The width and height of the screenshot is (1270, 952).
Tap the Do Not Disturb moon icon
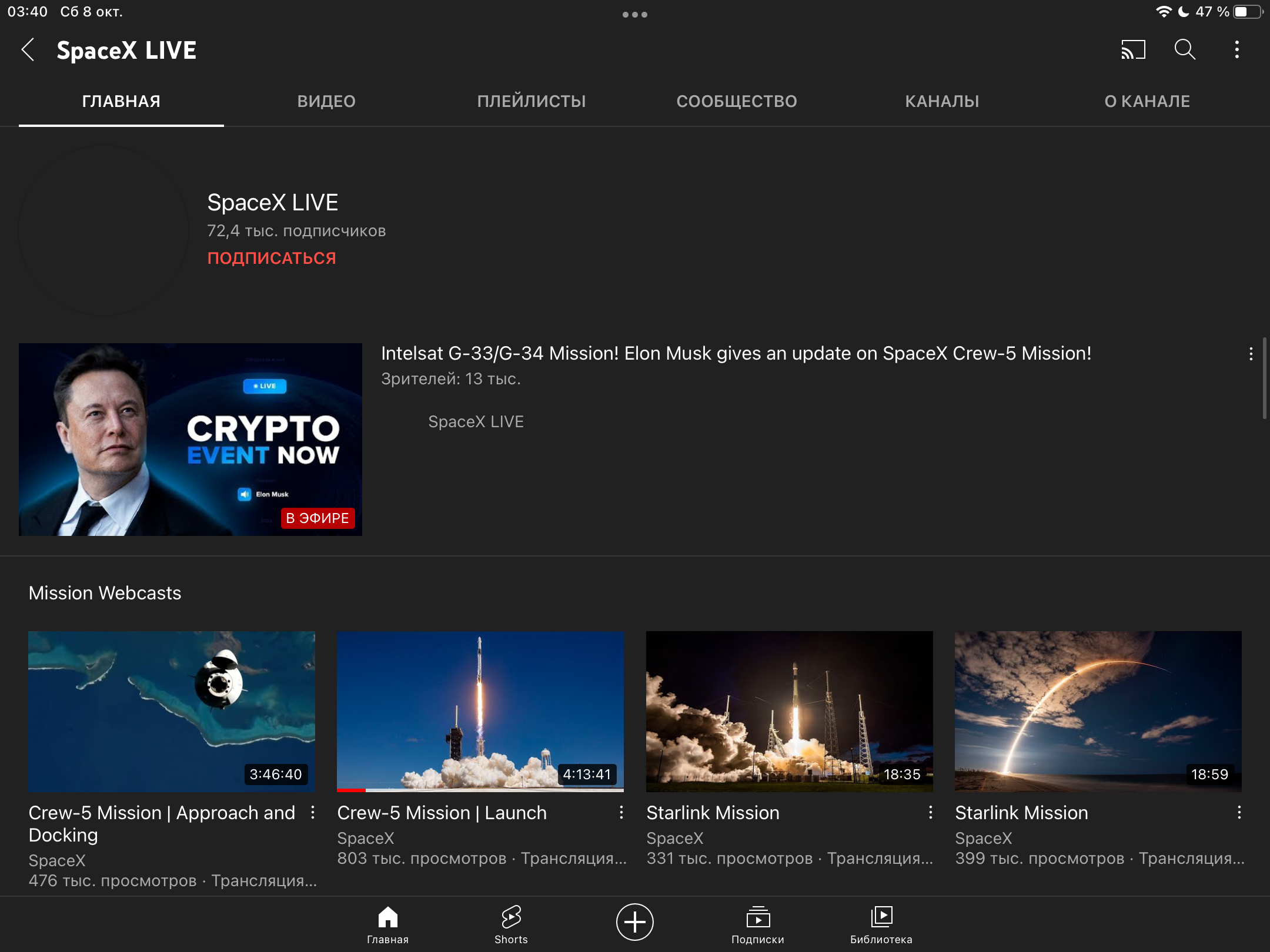click(1184, 12)
